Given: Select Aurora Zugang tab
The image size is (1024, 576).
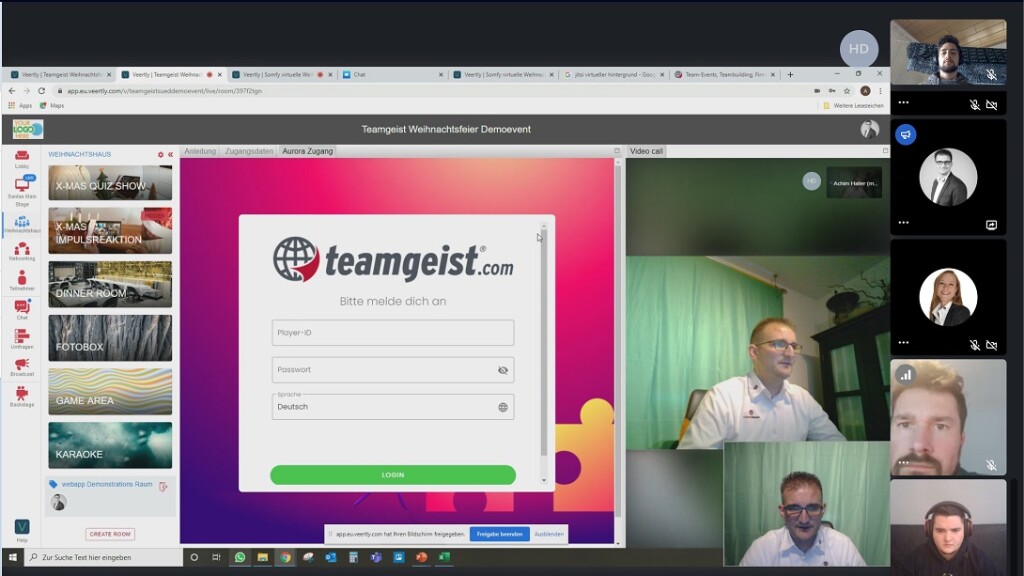Looking at the screenshot, I should pos(308,151).
